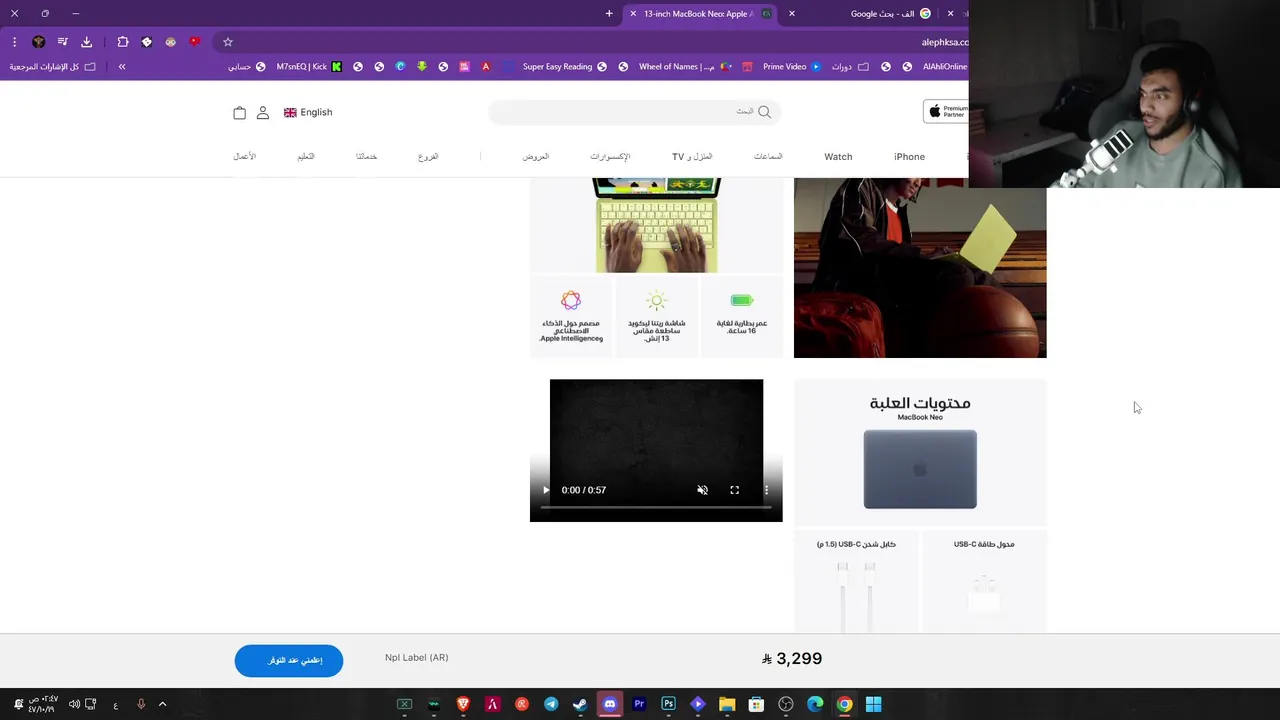Image resolution: width=1280 pixels, height=720 pixels.
Task: Open the Prime Video bookmark
Action: pyautogui.click(x=791, y=67)
